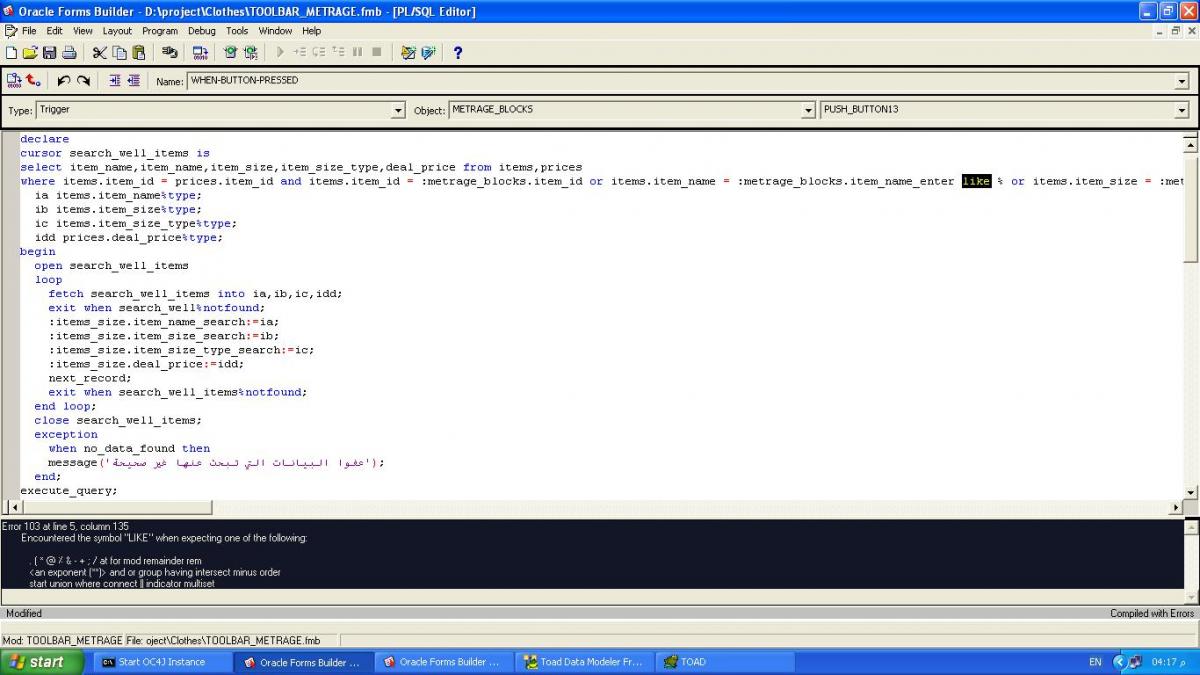Screen dimensions: 1200x675
Task: Click the Print icon
Action: tap(69, 52)
